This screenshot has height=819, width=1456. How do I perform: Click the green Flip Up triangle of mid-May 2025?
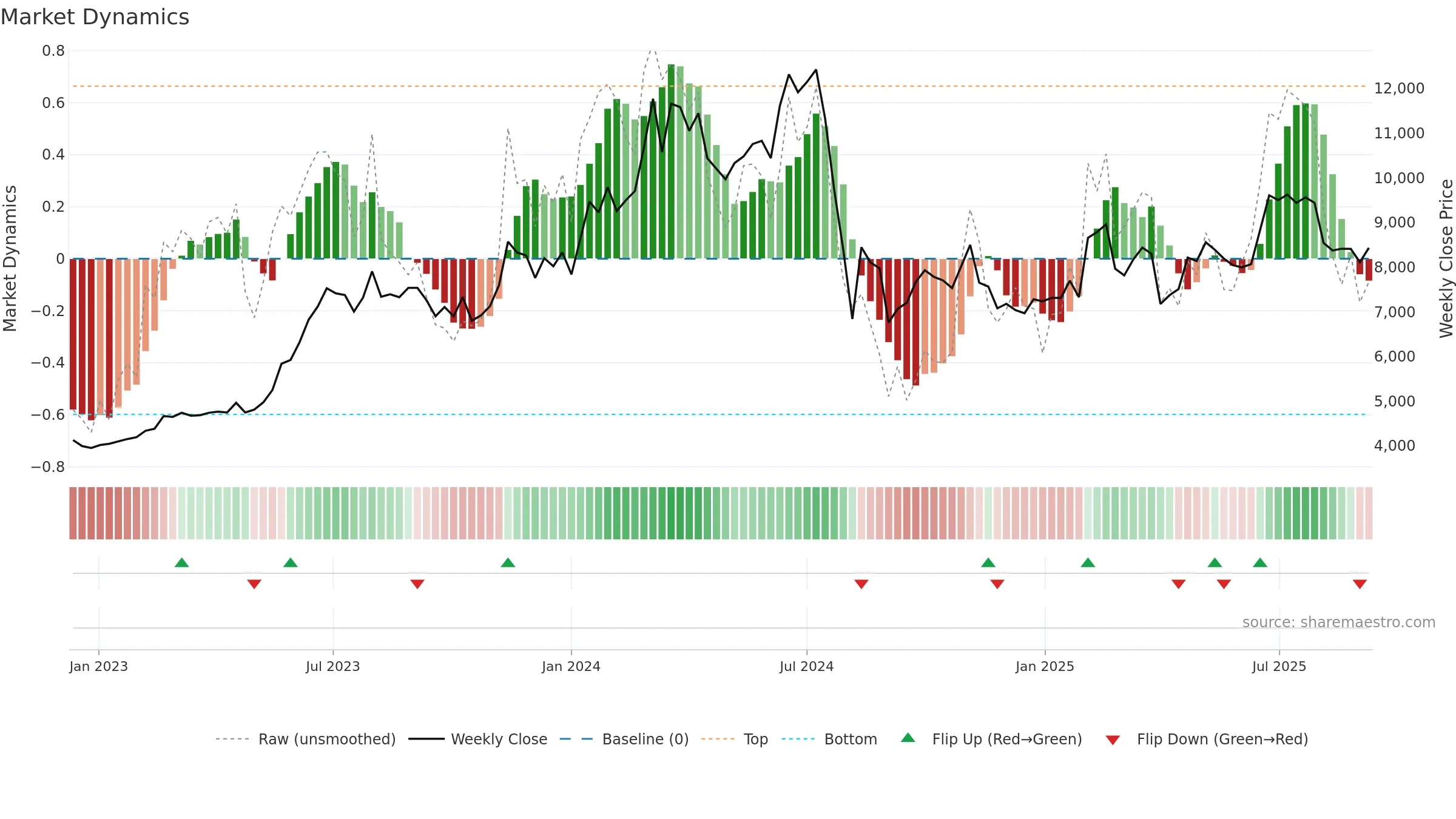click(x=1215, y=562)
